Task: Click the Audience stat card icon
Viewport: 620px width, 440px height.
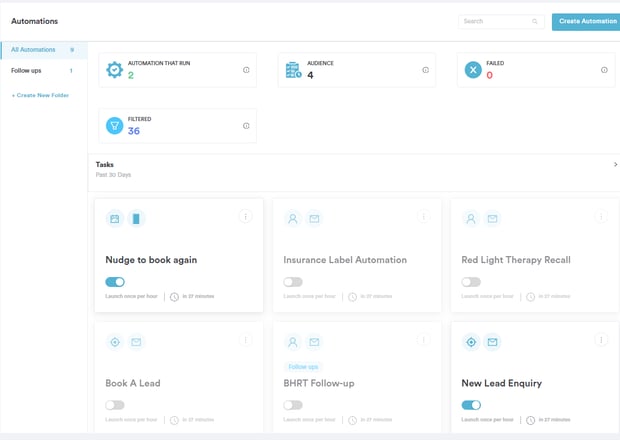Action: (293, 70)
